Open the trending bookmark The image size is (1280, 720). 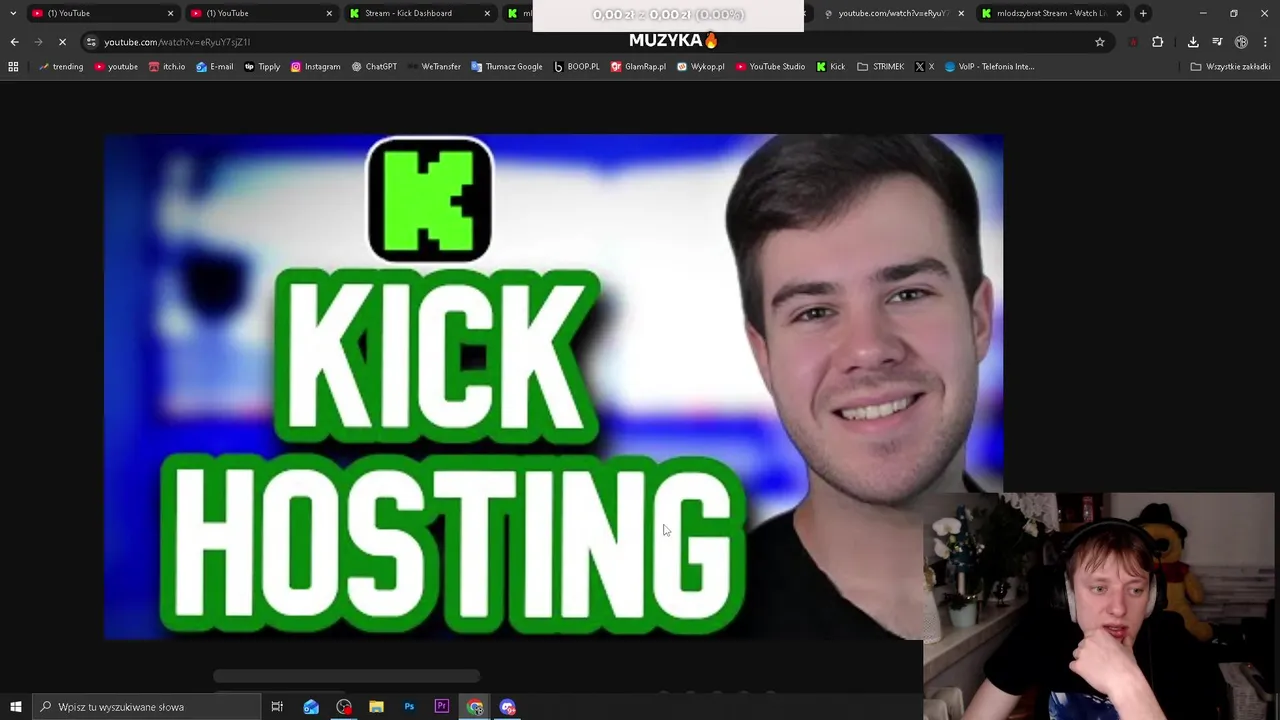pos(61,67)
